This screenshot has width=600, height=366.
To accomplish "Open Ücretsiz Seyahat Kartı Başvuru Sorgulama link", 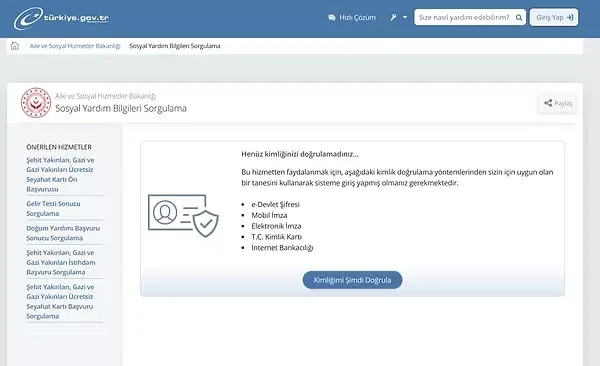I will 60,301.
